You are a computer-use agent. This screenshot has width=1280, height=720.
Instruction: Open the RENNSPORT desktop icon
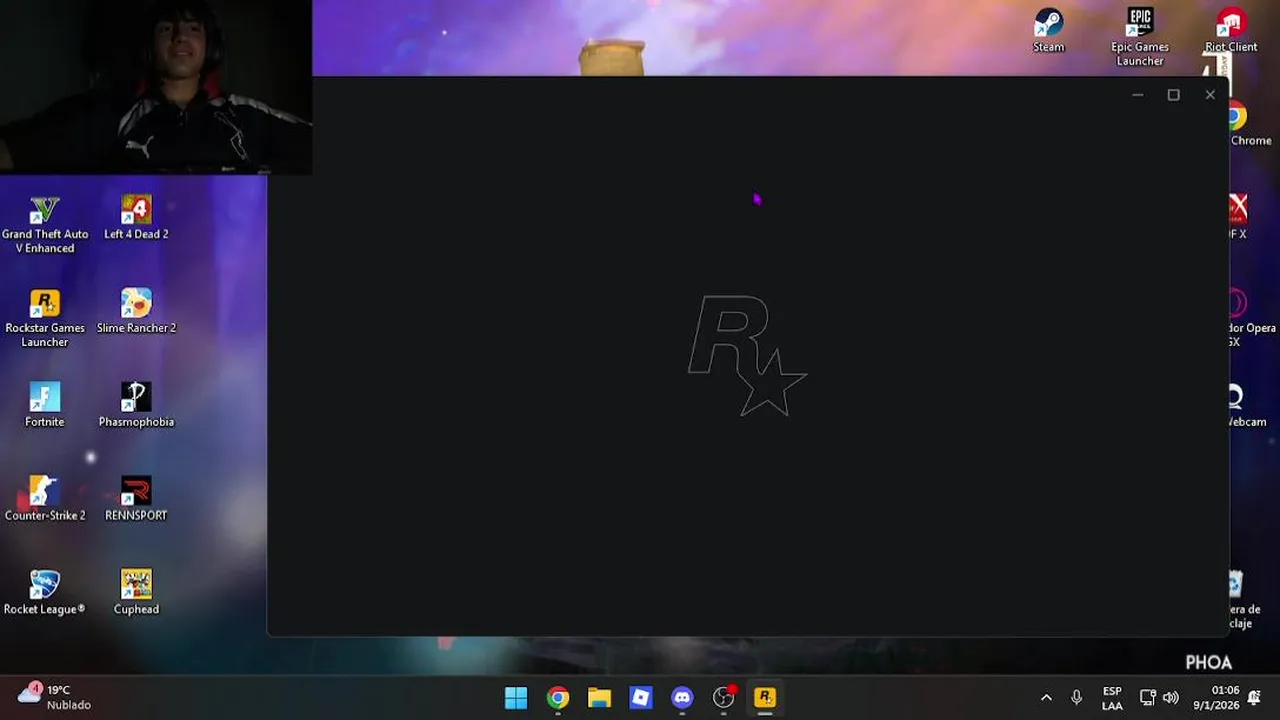(136, 499)
